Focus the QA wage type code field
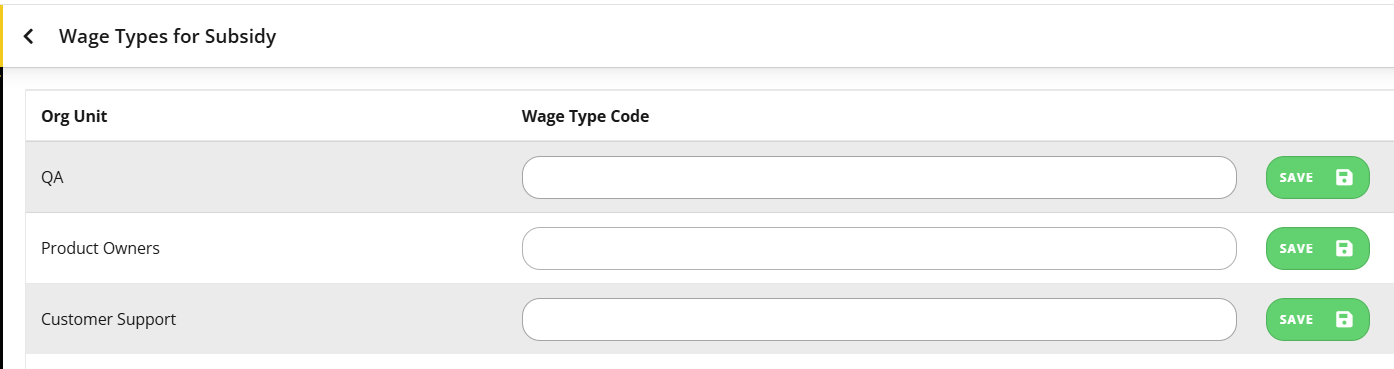The height and width of the screenshot is (369, 1394). (x=879, y=177)
